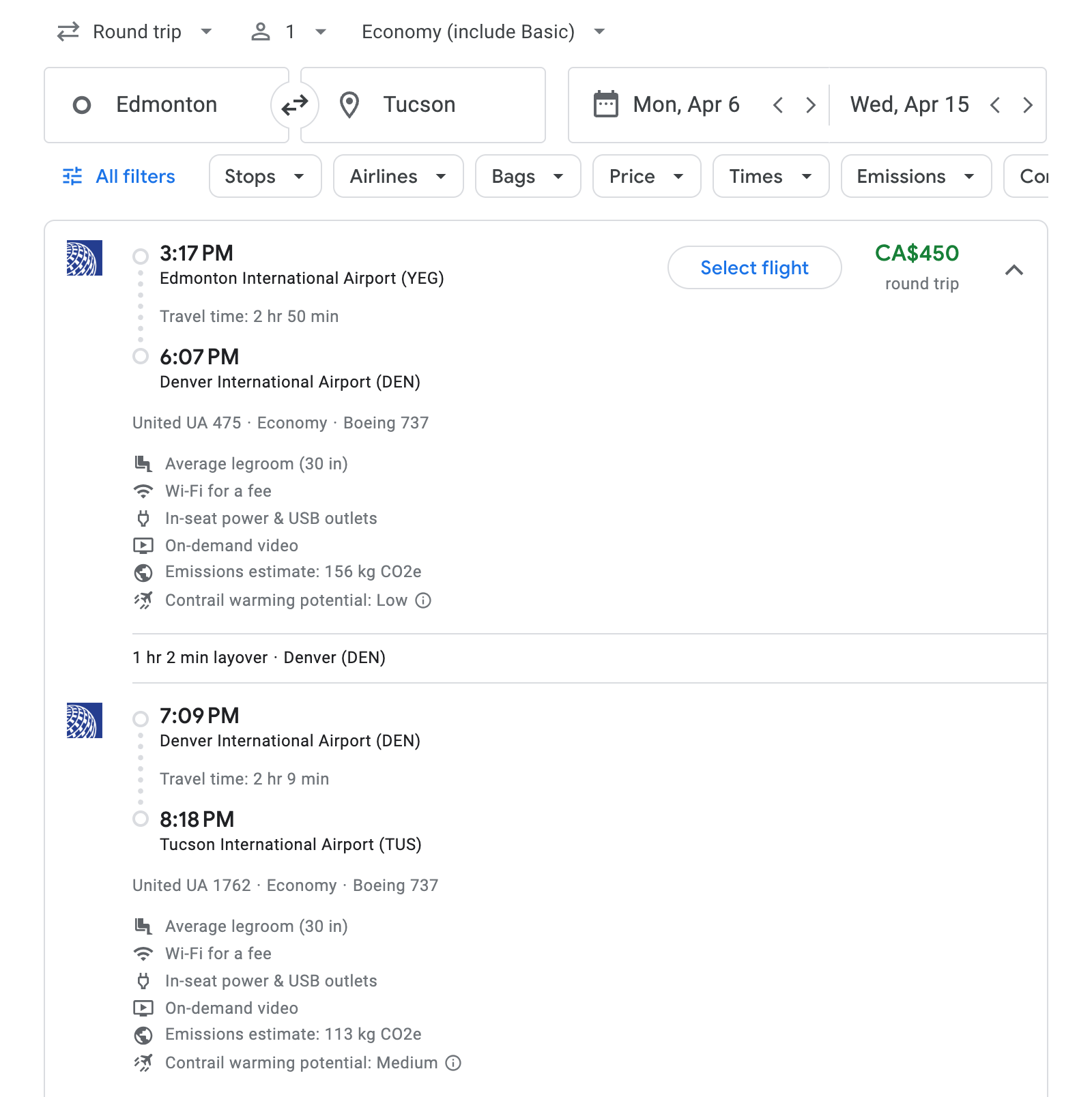Image resolution: width=1092 pixels, height=1097 pixels.
Task: Open info for Contrail warming potential Medium
Action: [x=453, y=1063]
